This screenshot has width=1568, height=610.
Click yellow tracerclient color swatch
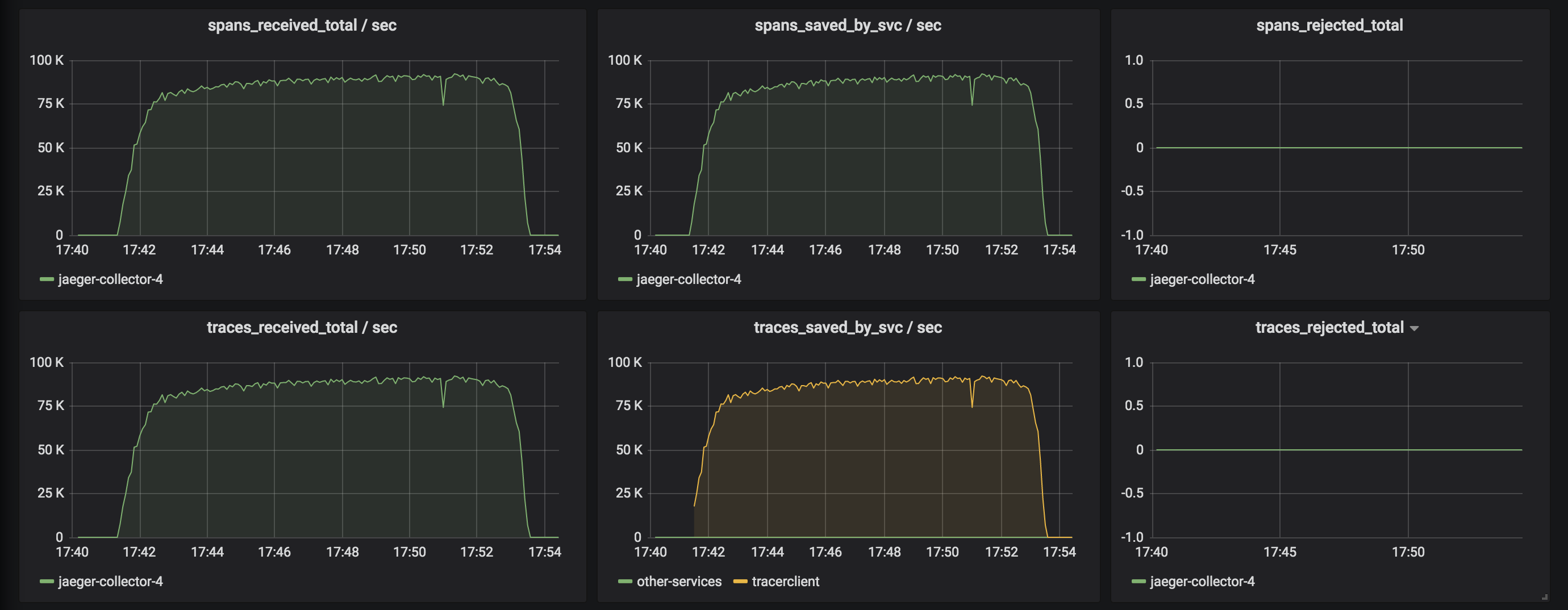tap(740, 582)
